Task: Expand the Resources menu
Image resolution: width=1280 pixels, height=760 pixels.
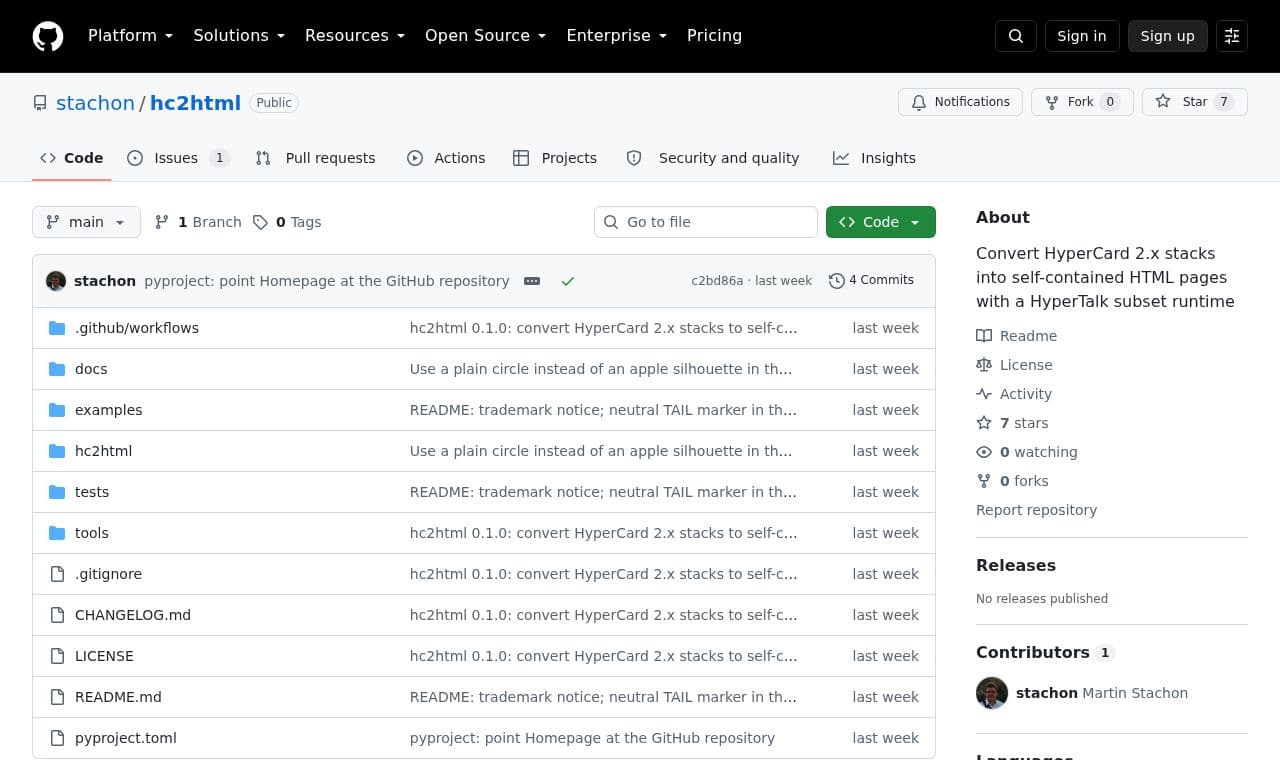Action: point(355,36)
